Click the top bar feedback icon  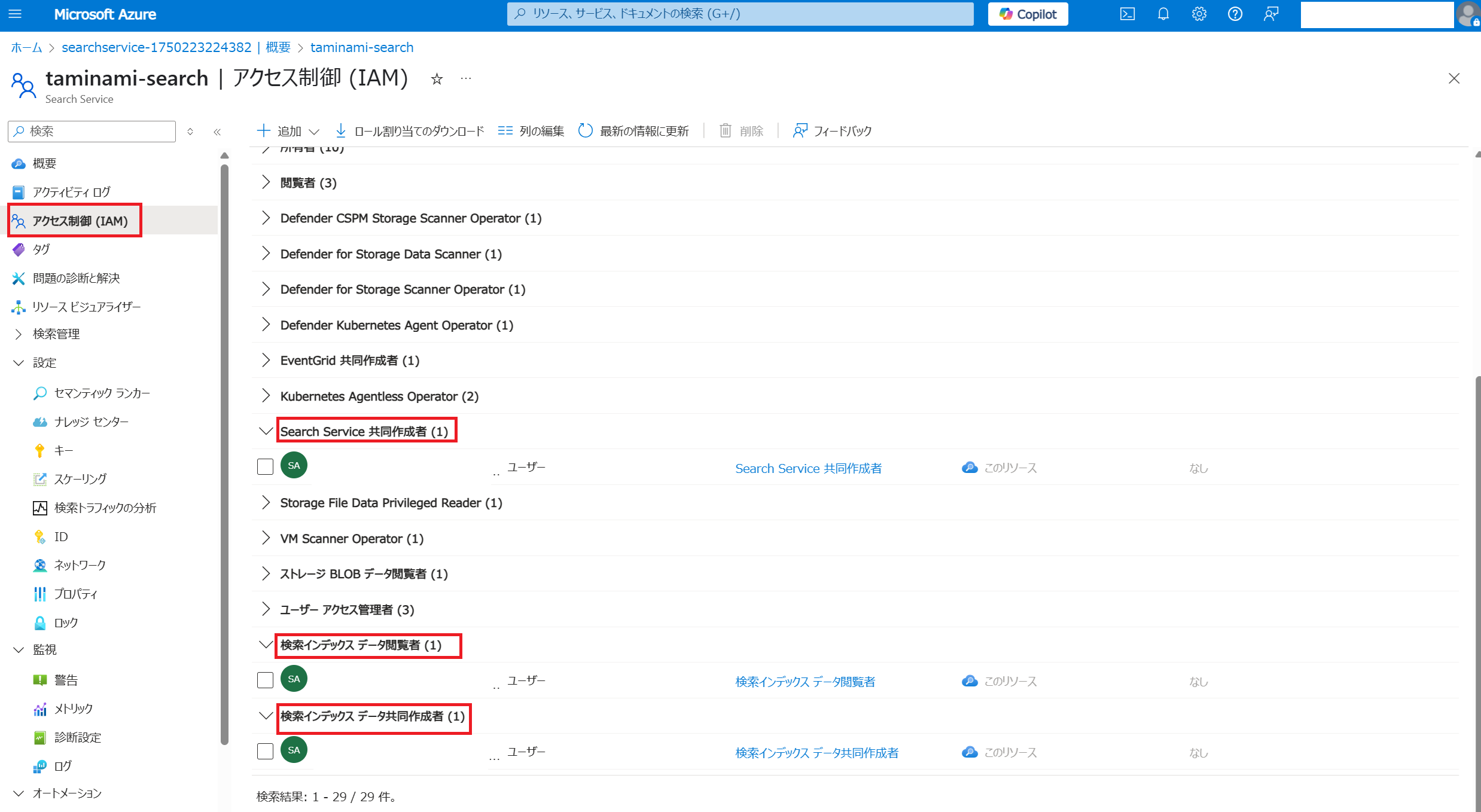click(x=1270, y=14)
